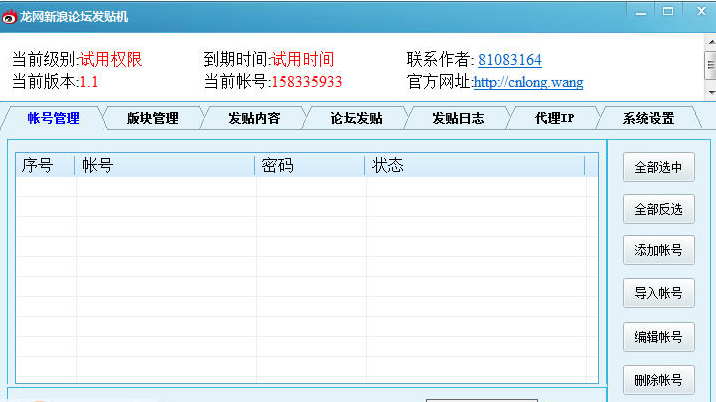Image resolution: width=716 pixels, height=402 pixels.
Task: Maximize the 龙网新浪论坛发贴机 window
Action: (668, 11)
